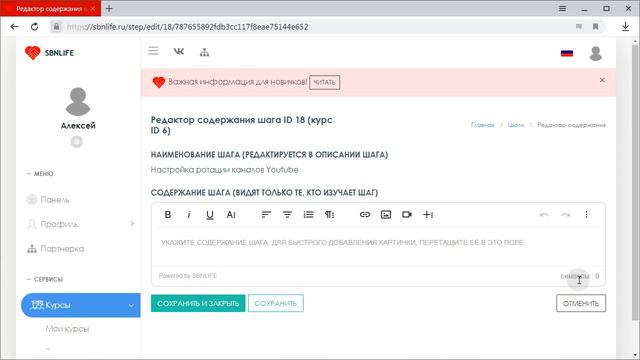
Task: Open a new browser tab
Action: tap(109, 8)
